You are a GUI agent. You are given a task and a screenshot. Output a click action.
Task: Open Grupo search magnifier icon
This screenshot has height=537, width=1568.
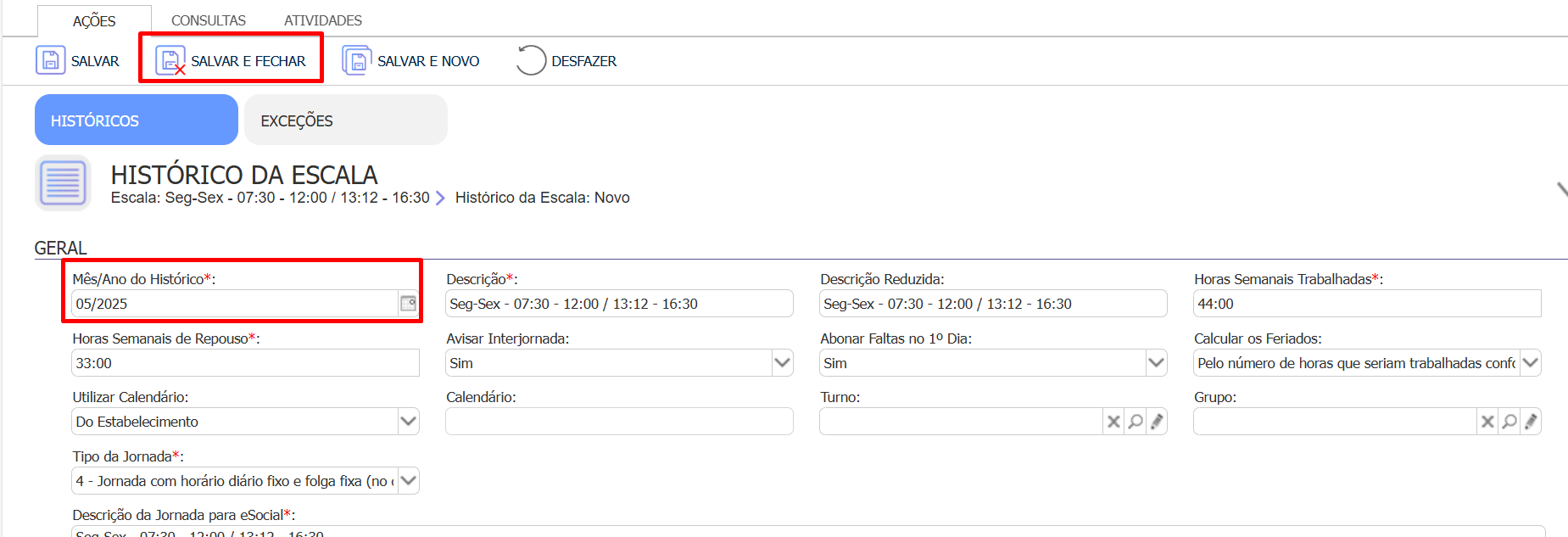(x=1509, y=422)
